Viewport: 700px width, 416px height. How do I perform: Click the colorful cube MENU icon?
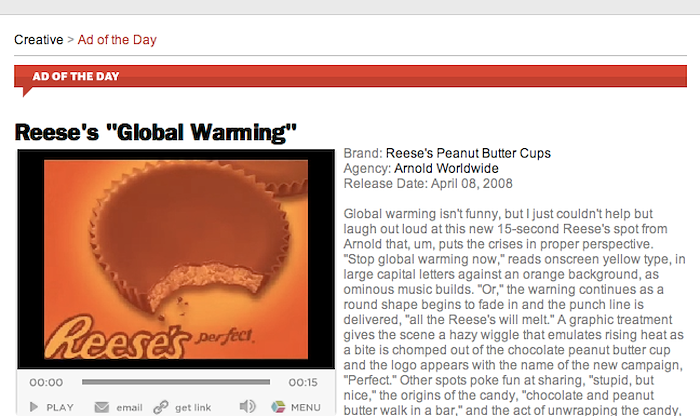coord(278,407)
